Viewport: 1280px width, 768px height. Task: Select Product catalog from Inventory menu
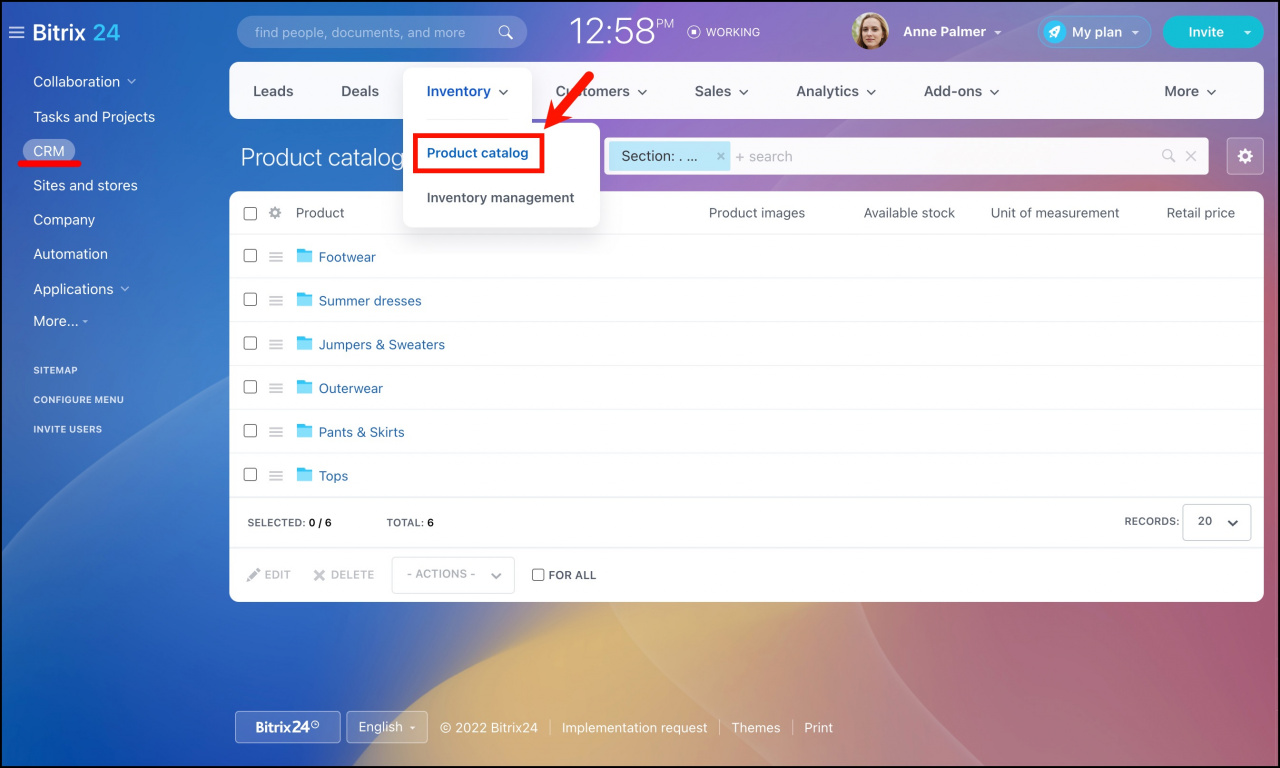478,153
